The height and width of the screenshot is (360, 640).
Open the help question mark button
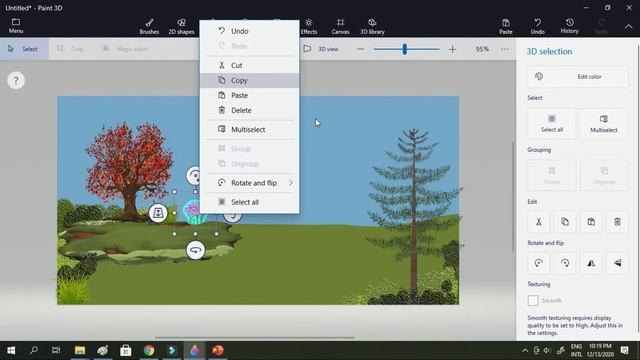pos(16,81)
